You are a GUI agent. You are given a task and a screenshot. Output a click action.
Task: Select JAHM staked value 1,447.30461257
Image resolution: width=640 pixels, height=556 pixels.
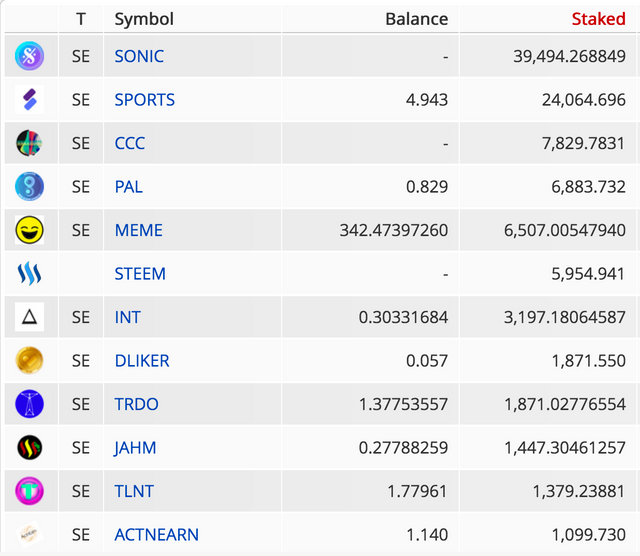565,448
